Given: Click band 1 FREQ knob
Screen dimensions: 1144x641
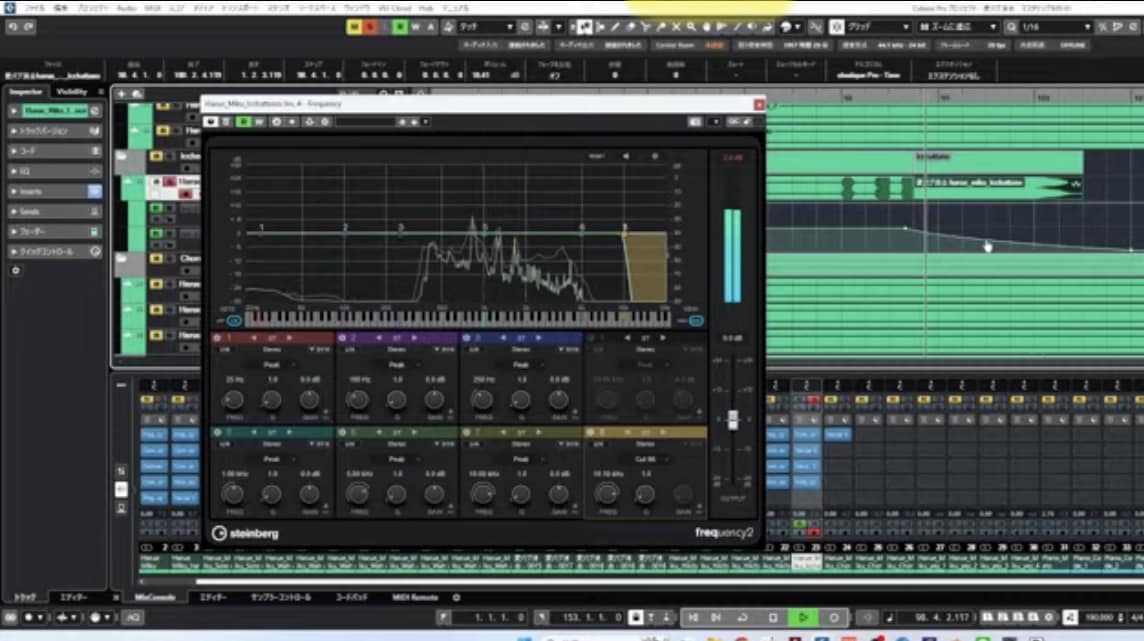Looking at the screenshot, I should pos(233,399).
